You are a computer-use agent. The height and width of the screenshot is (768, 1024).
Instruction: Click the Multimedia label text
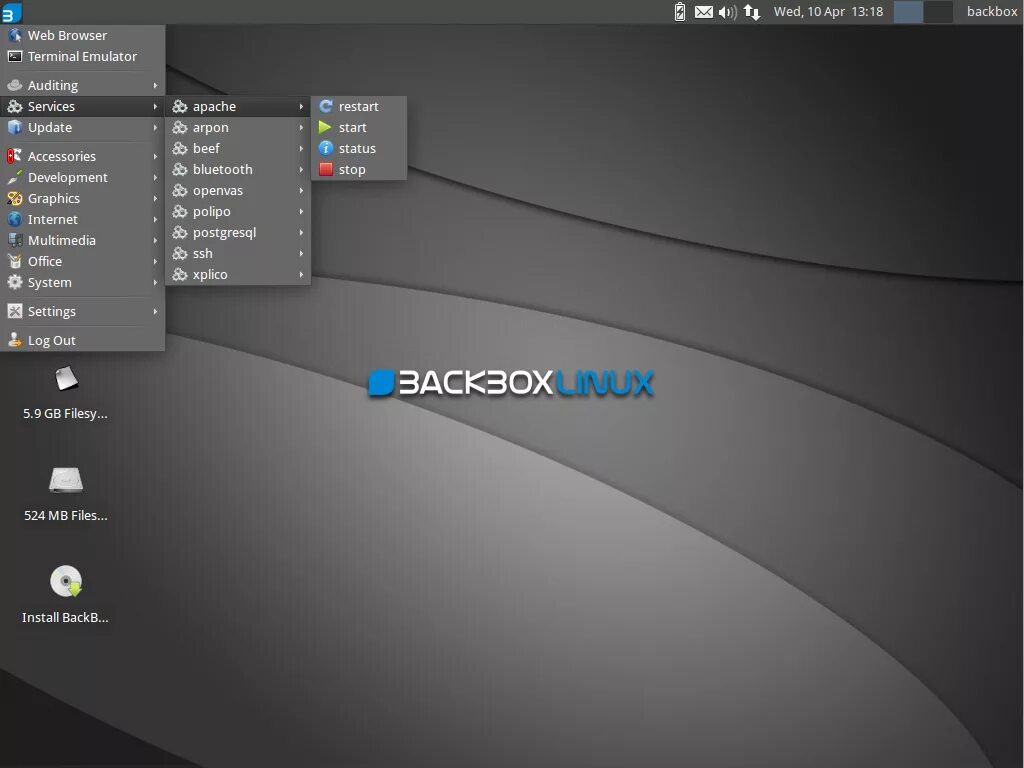pyautogui.click(x=61, y=240)
